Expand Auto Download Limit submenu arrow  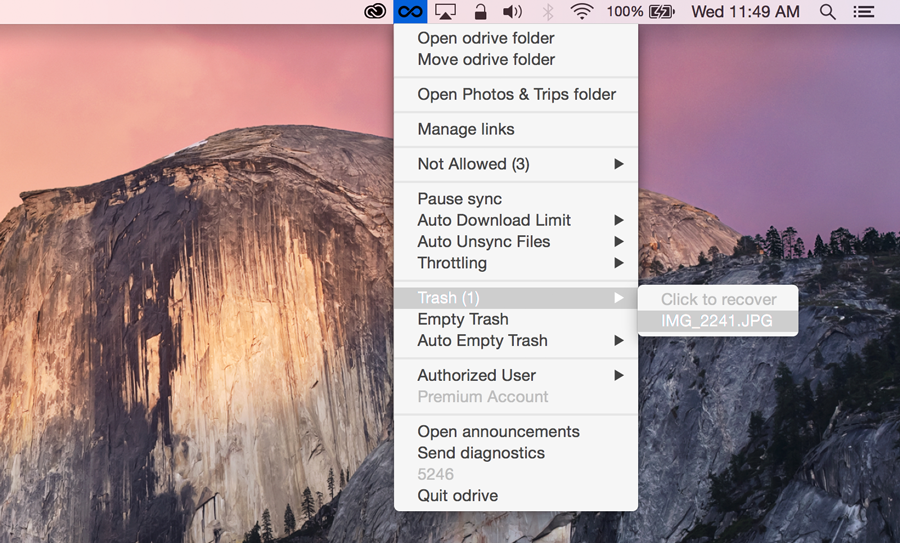tap(619, 220)
